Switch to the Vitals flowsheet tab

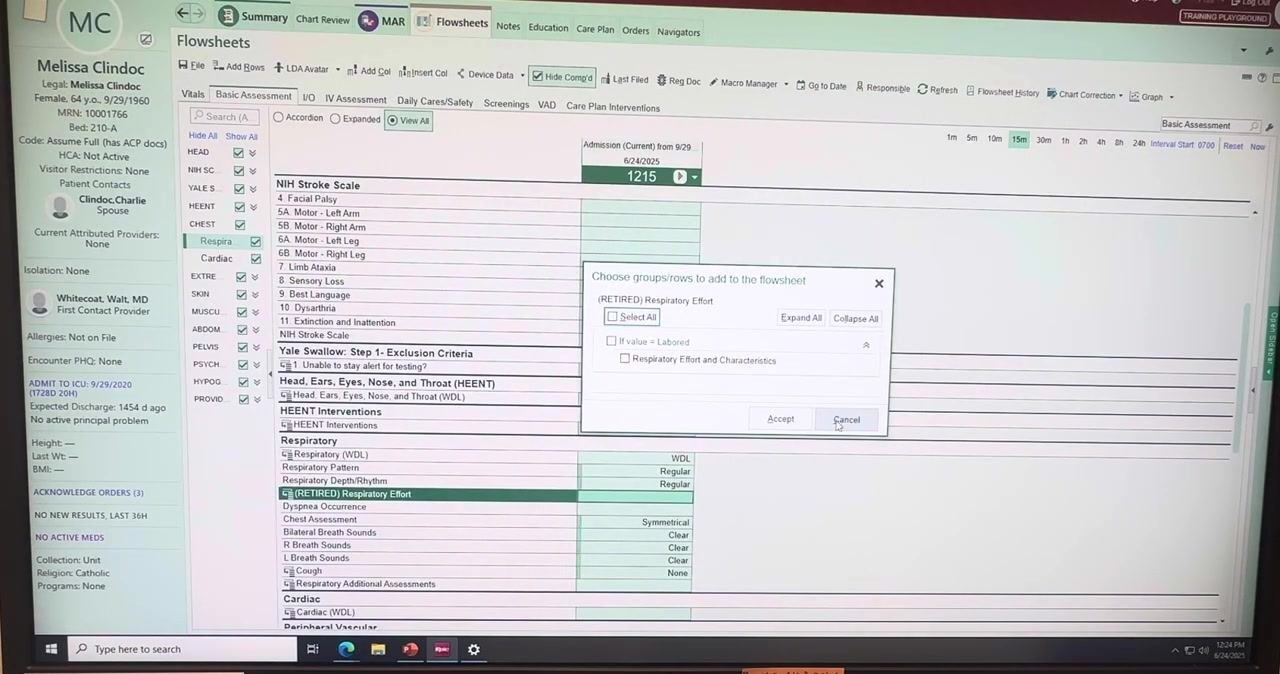click(x=193, y=94)
